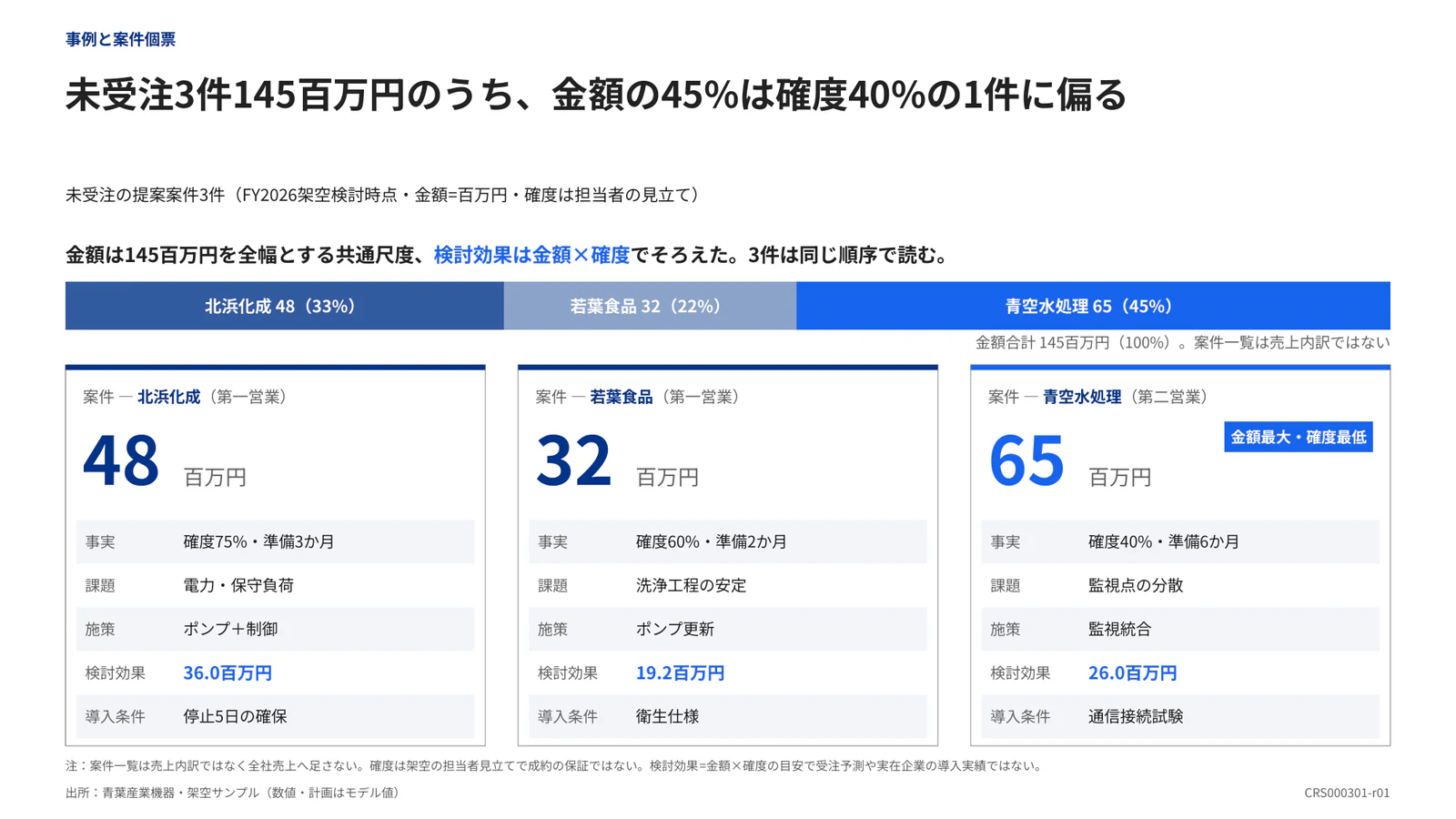This screenshot has height=819, width=1456.
Task: Click the 北浜化成 card heading name
Action: (168, 397)
